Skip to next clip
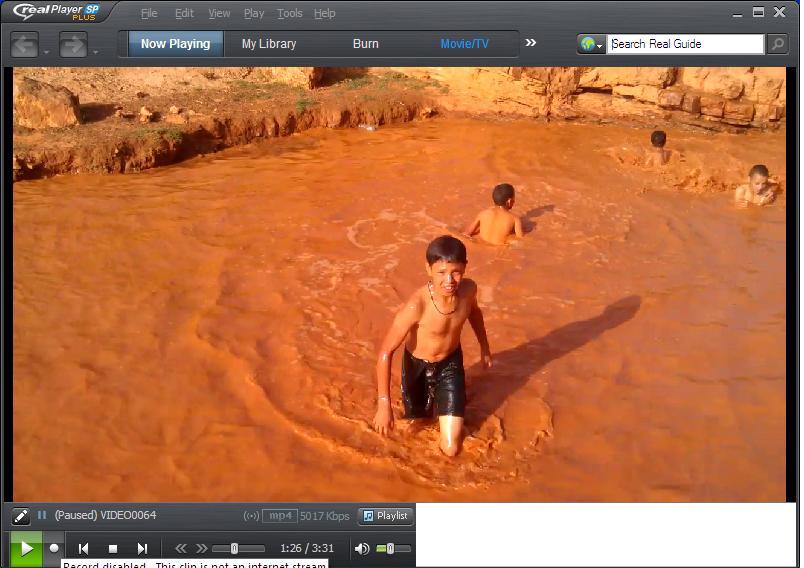This screenshot has width=804, height=568. 142,548
